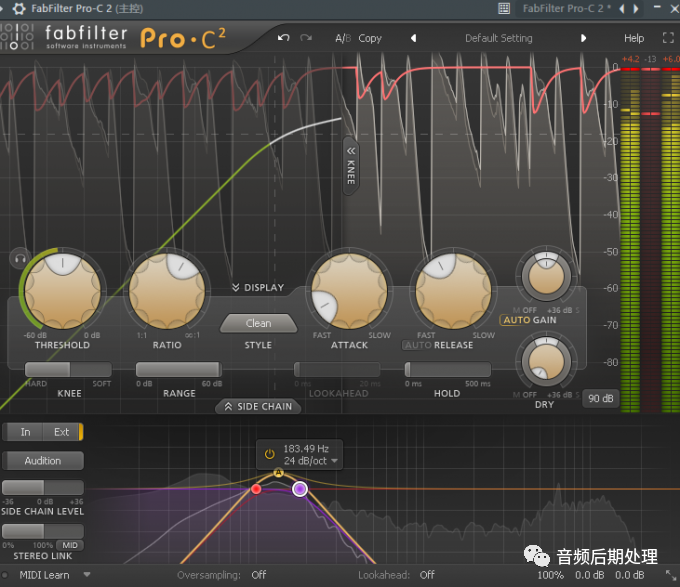The width and height of the screenshot is (680, 587).
Task: Bypass the side chain filter band power icon
Action: tap(270, 454)
